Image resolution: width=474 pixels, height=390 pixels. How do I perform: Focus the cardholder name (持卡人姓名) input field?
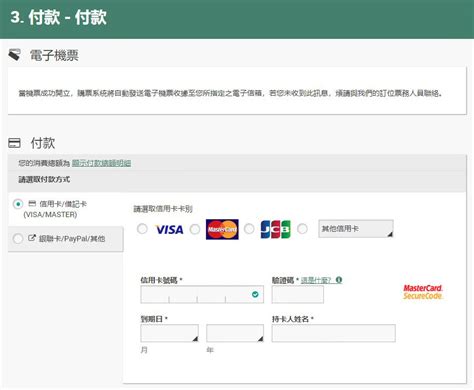tap(334, 333)
